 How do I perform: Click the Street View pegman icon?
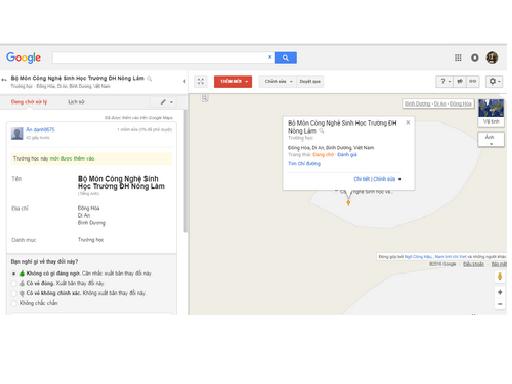coord(500,276)
